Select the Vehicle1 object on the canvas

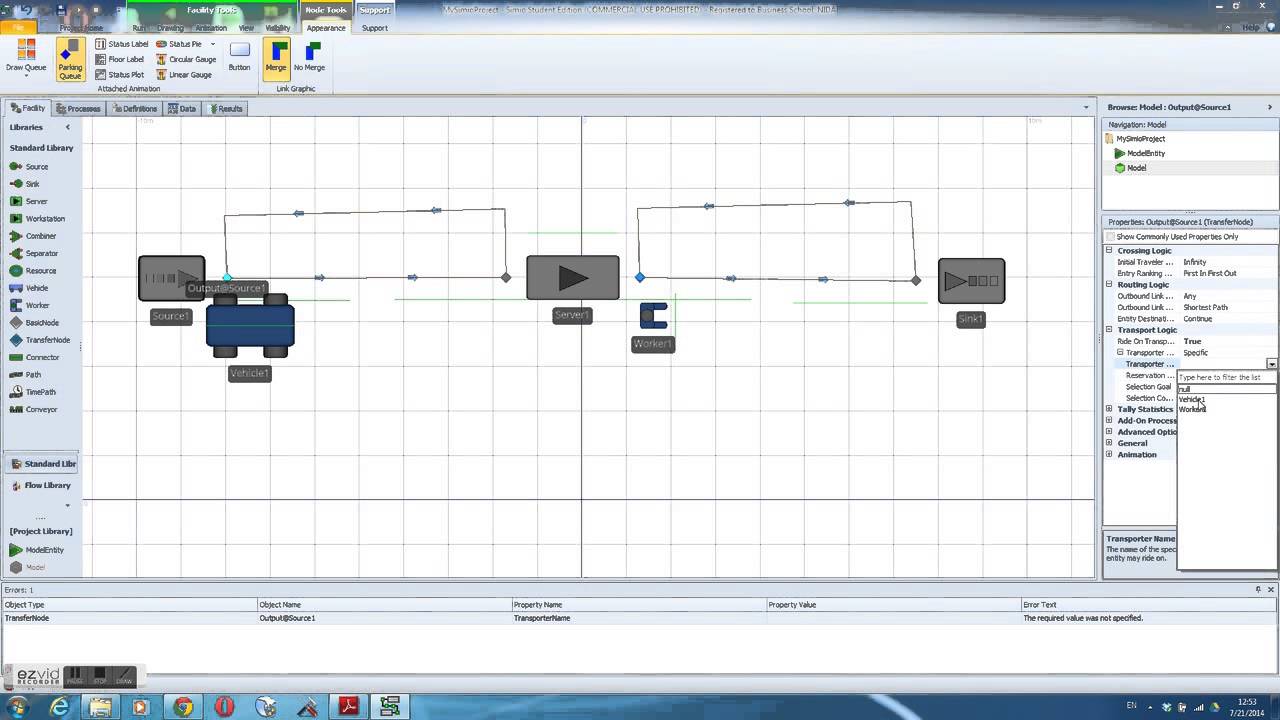[x=250, y=326]
